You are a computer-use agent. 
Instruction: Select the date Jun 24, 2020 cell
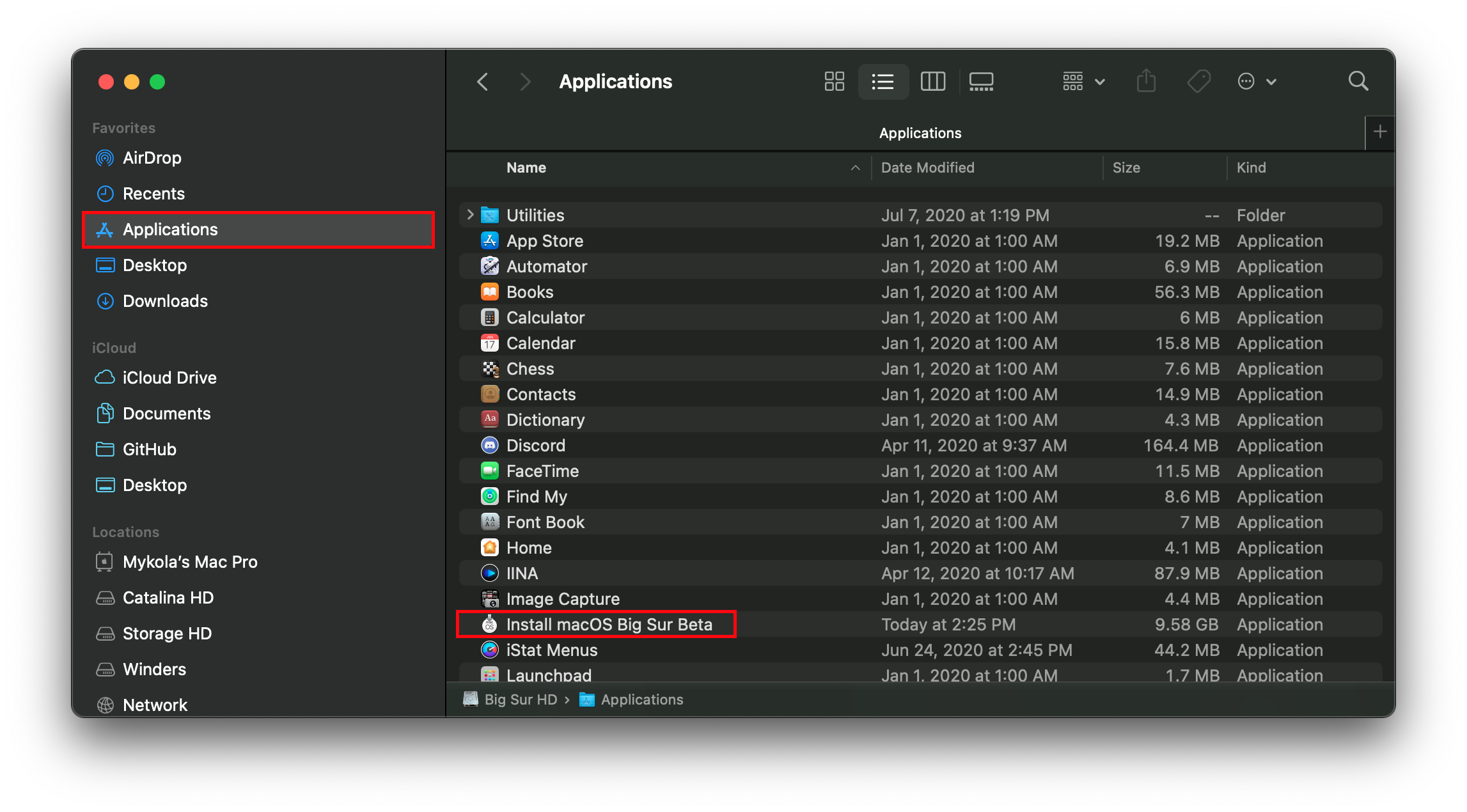(977, 650)
